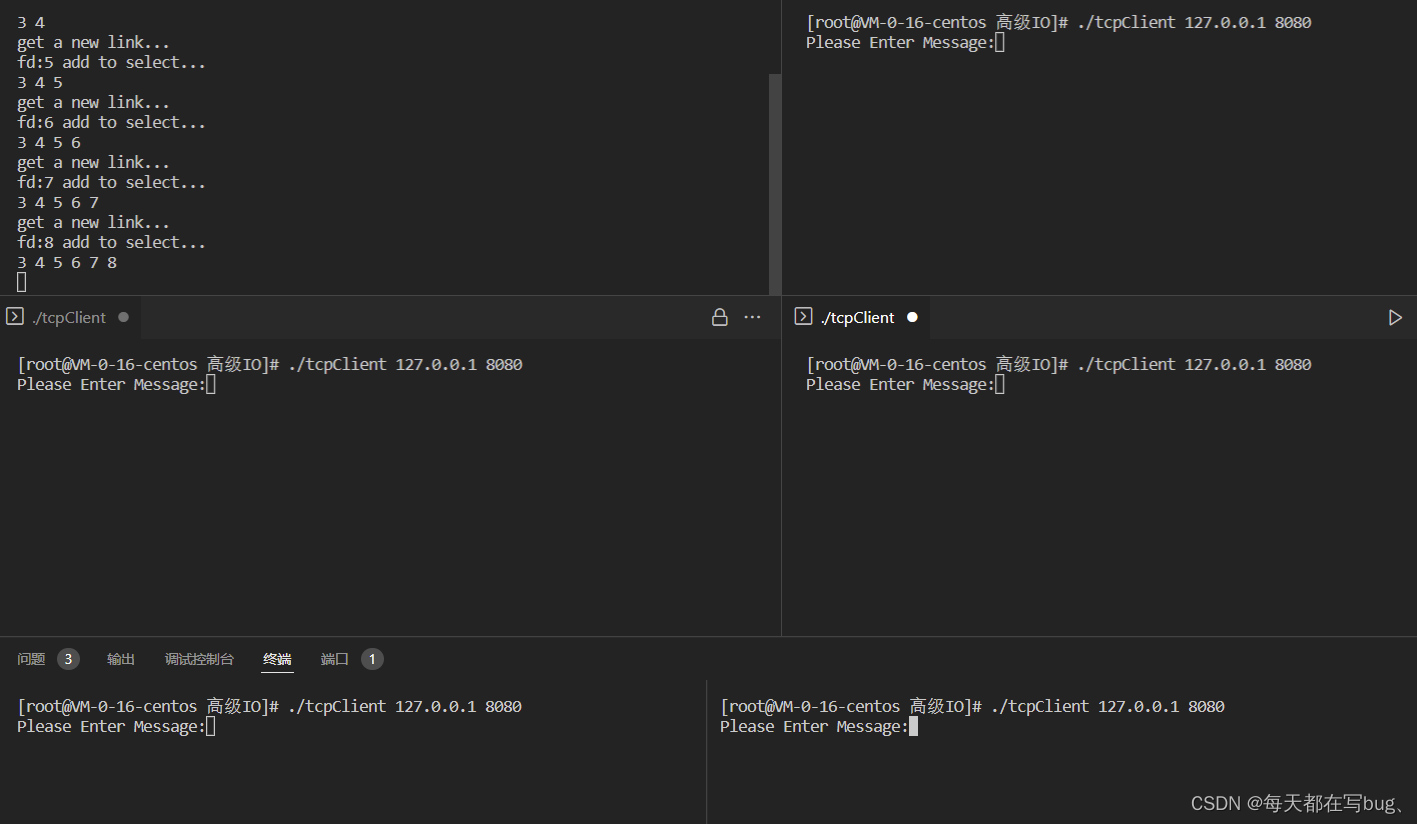Open the 端口 panel tab

pyautogui.click(x=335, y=659)
